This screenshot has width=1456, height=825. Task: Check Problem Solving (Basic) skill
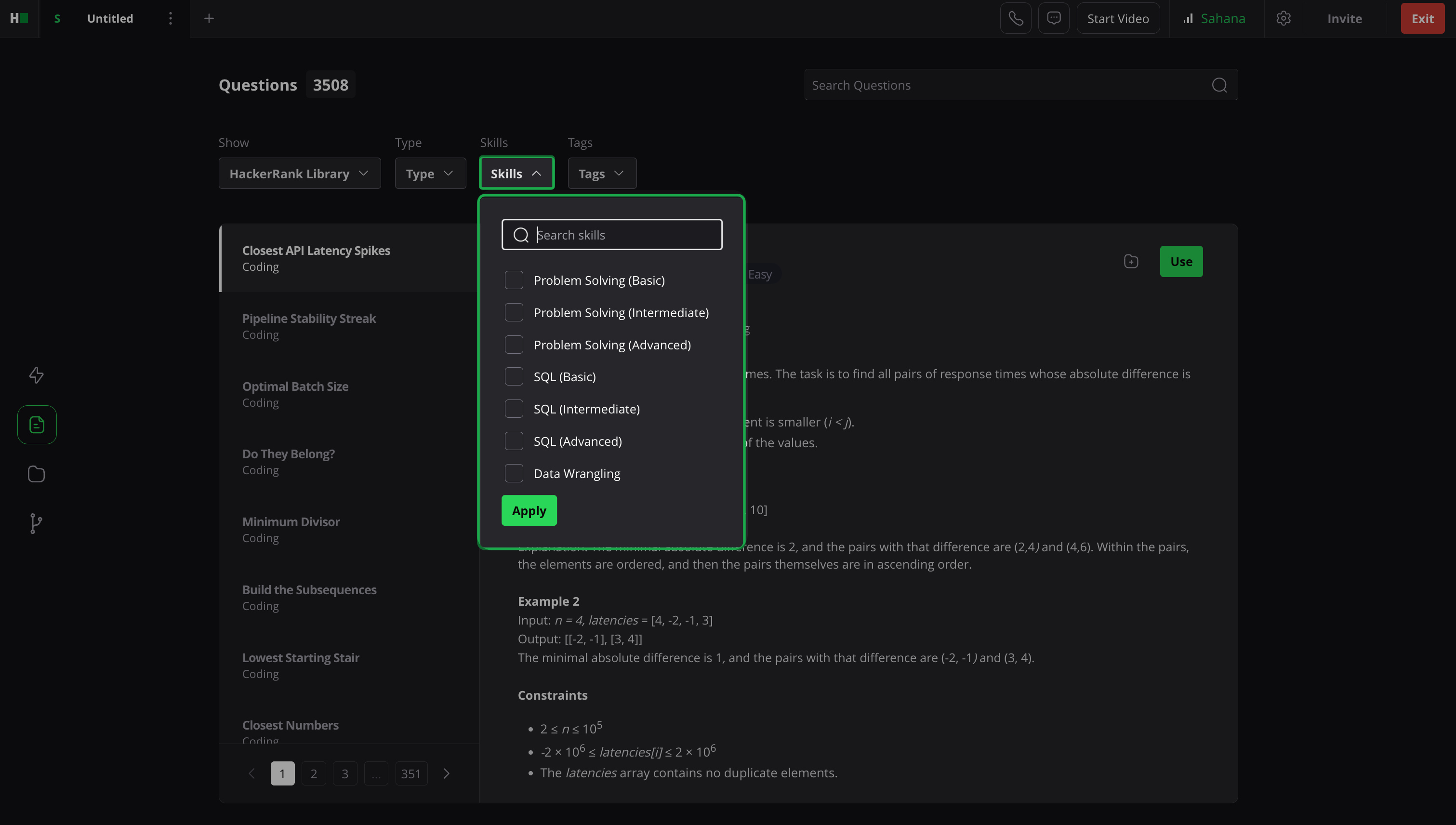(x=514, y=280)
